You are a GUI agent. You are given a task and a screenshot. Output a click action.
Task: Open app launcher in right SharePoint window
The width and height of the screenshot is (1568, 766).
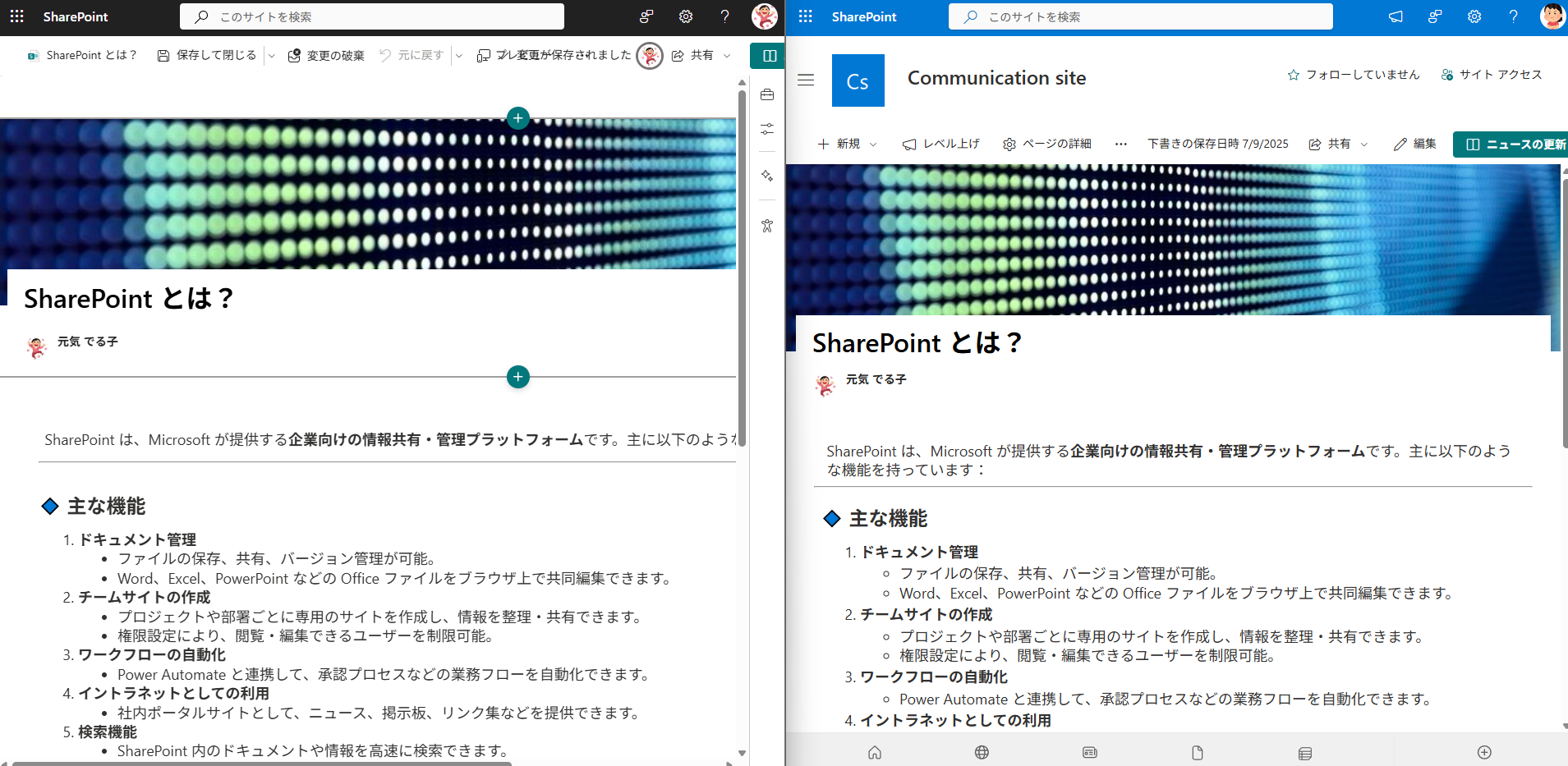point(805,16)
